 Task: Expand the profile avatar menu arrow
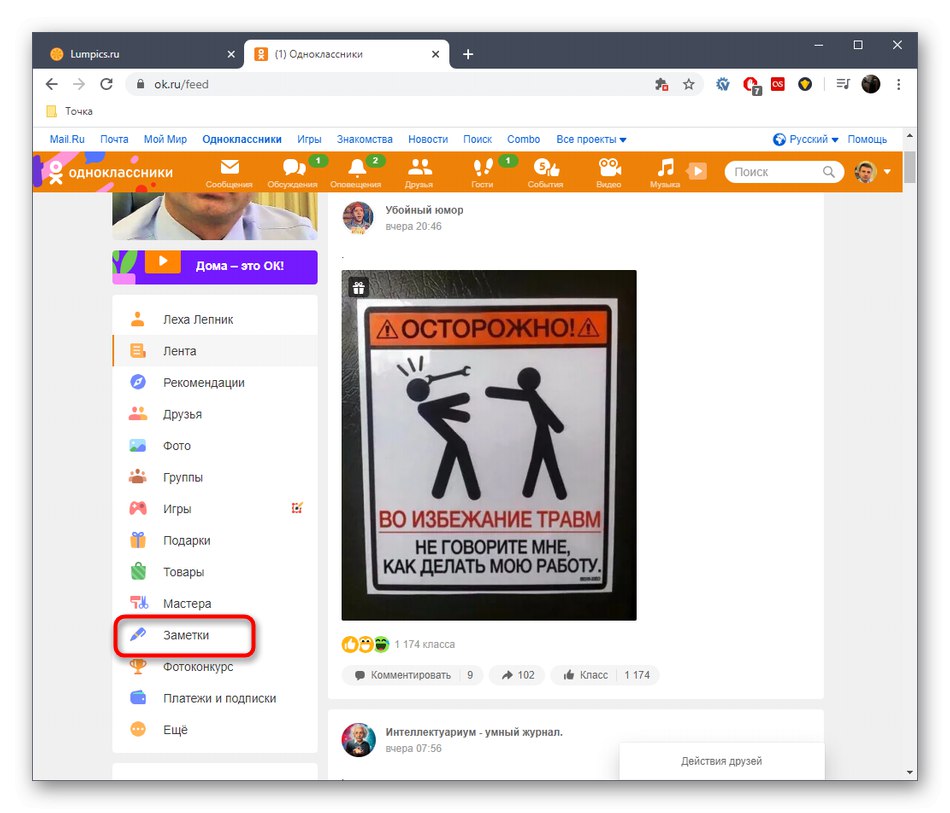[887, 172]
